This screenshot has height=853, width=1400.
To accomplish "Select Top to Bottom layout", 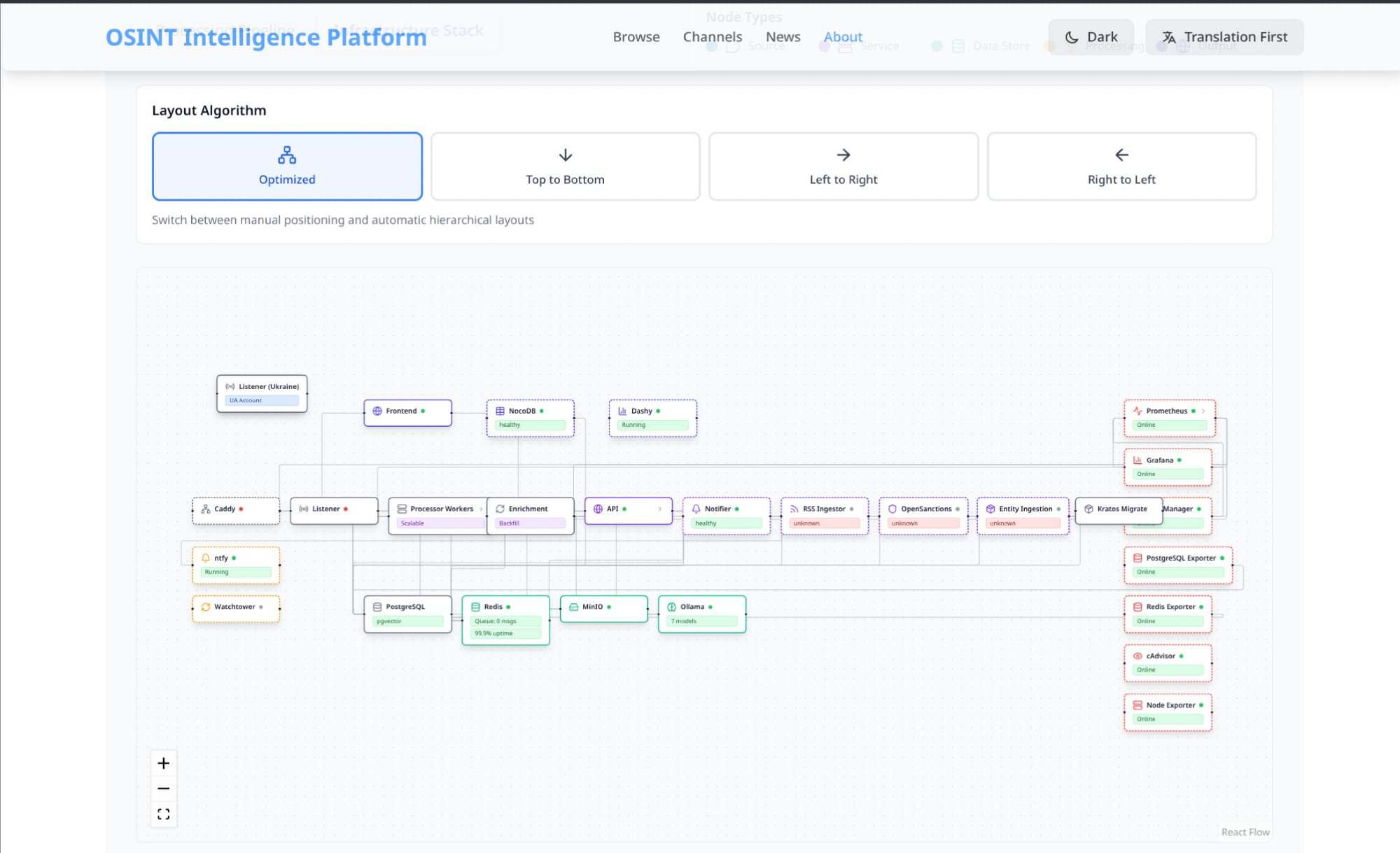I will (565, 167).
